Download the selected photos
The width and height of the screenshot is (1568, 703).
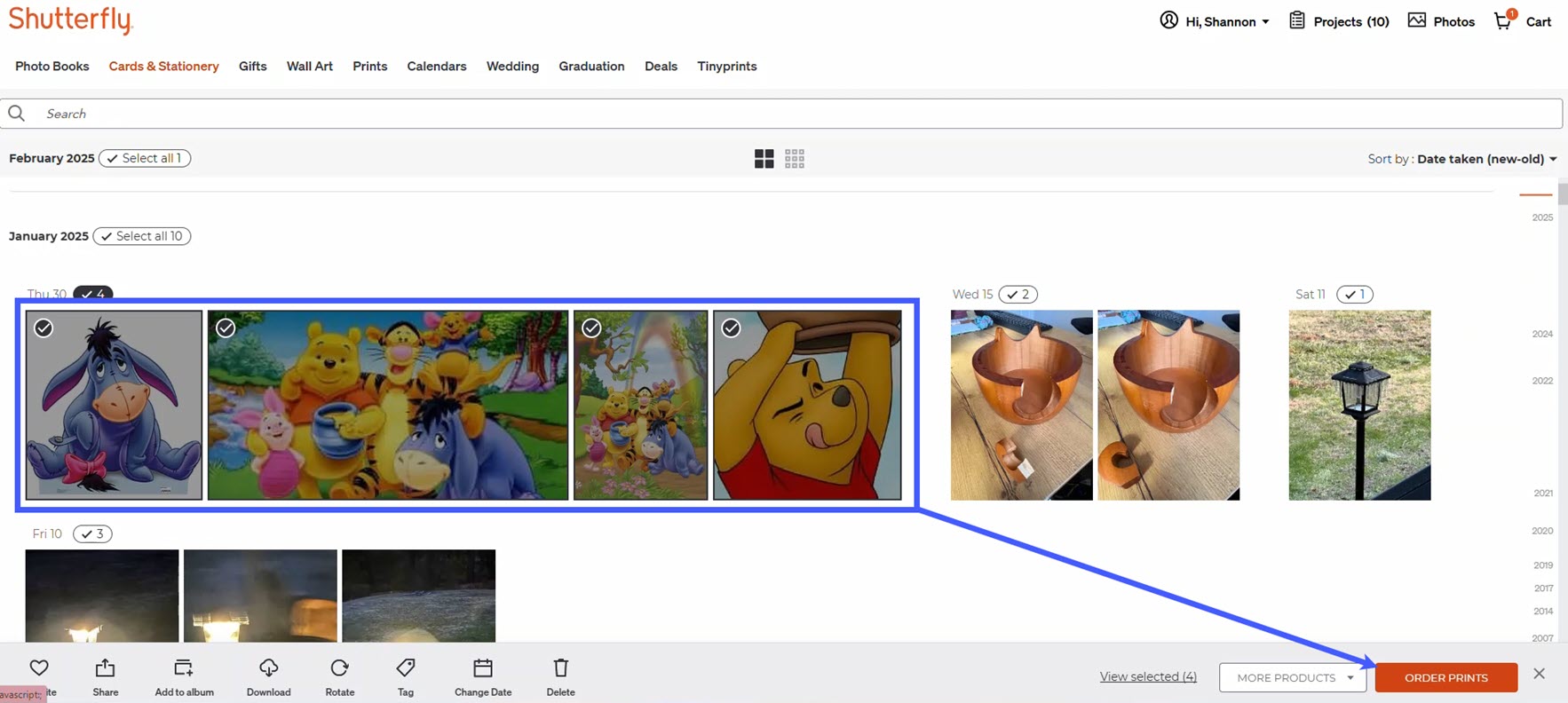click(269, 676)
